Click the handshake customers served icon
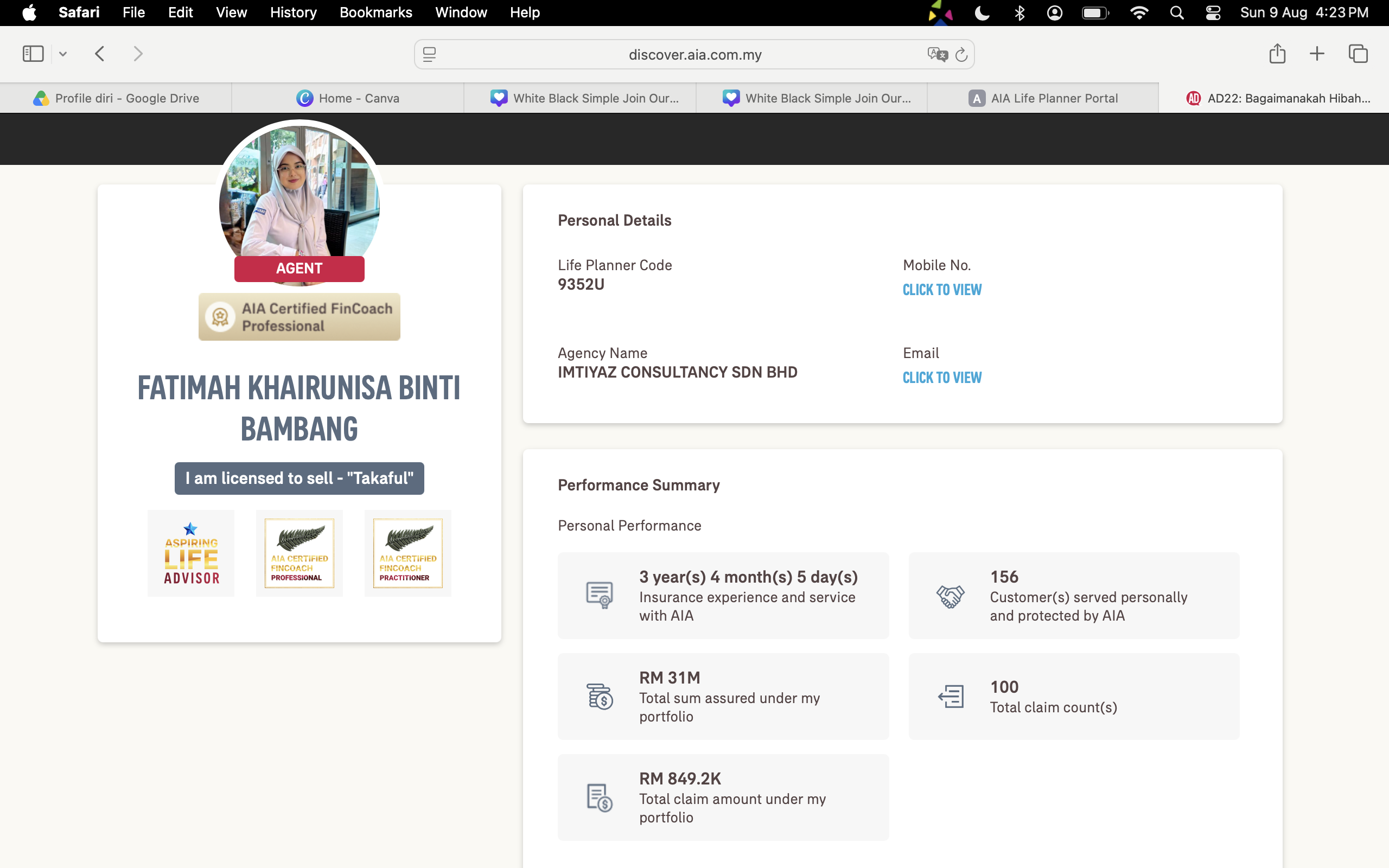Viewport: 1389px width, 868px height. pos(951,596)
